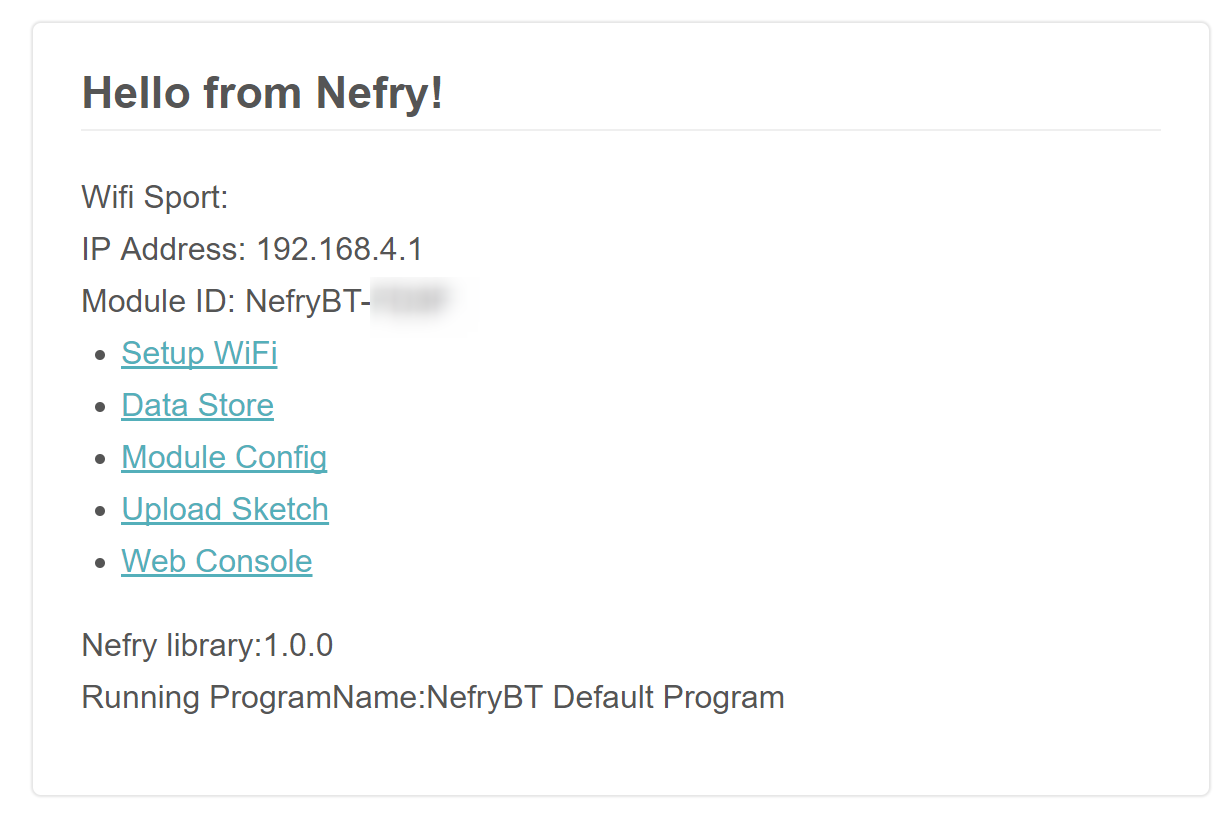This screenshot has height=826, width=1229.
Task: Click the "Wifi Sport:" label text
Action: (155, 198)
